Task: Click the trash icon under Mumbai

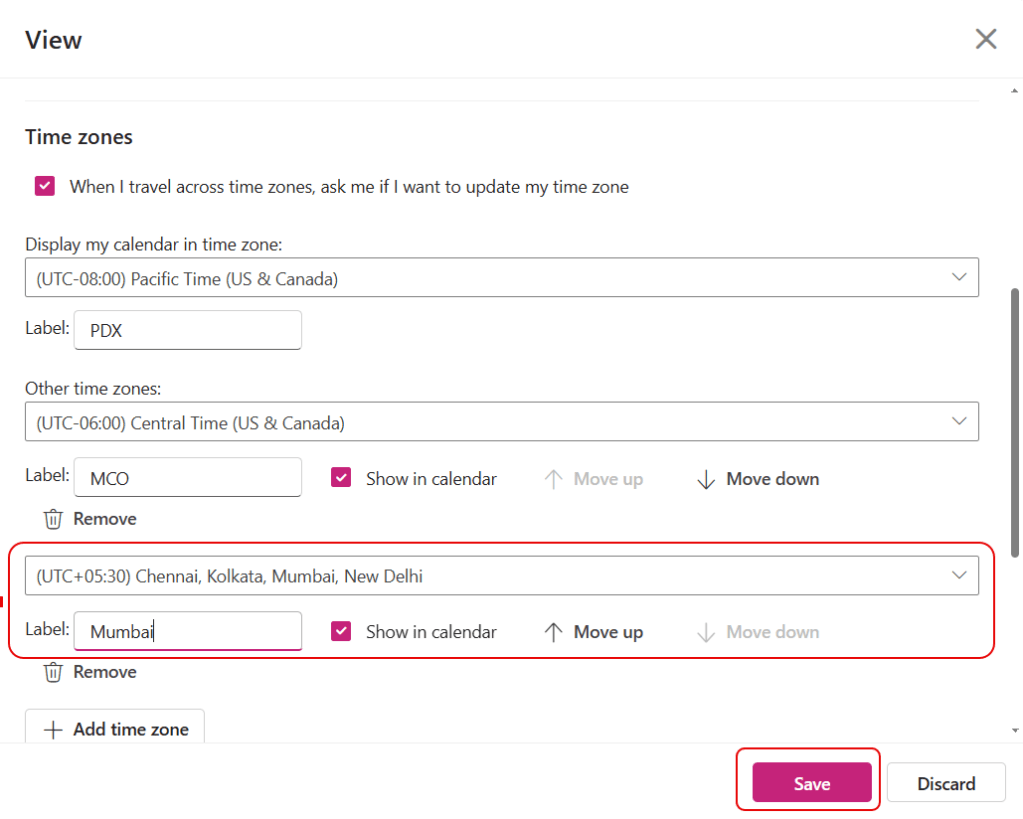Action: click(x=53, y=672)
